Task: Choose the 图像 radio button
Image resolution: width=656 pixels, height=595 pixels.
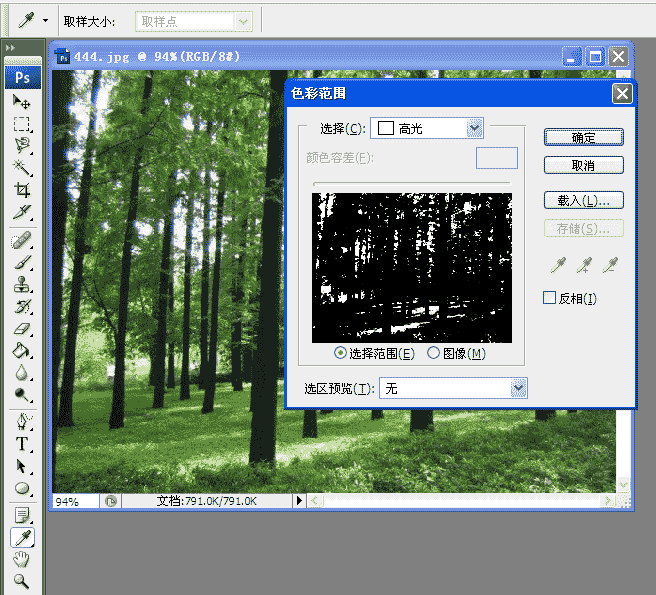Action: click(433, 353)
